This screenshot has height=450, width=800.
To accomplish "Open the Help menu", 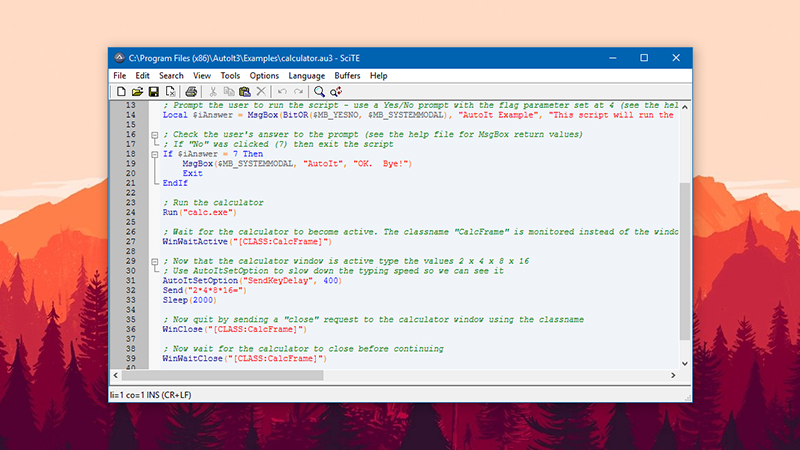I will point(379,76).
